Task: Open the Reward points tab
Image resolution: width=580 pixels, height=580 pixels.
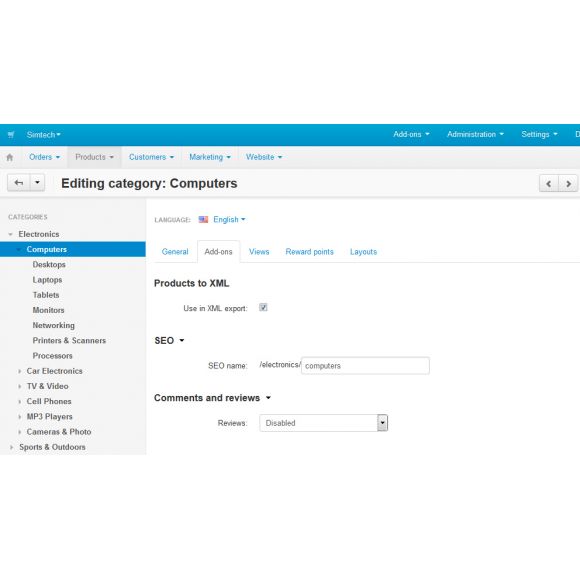Action: (x=310, y=252)
